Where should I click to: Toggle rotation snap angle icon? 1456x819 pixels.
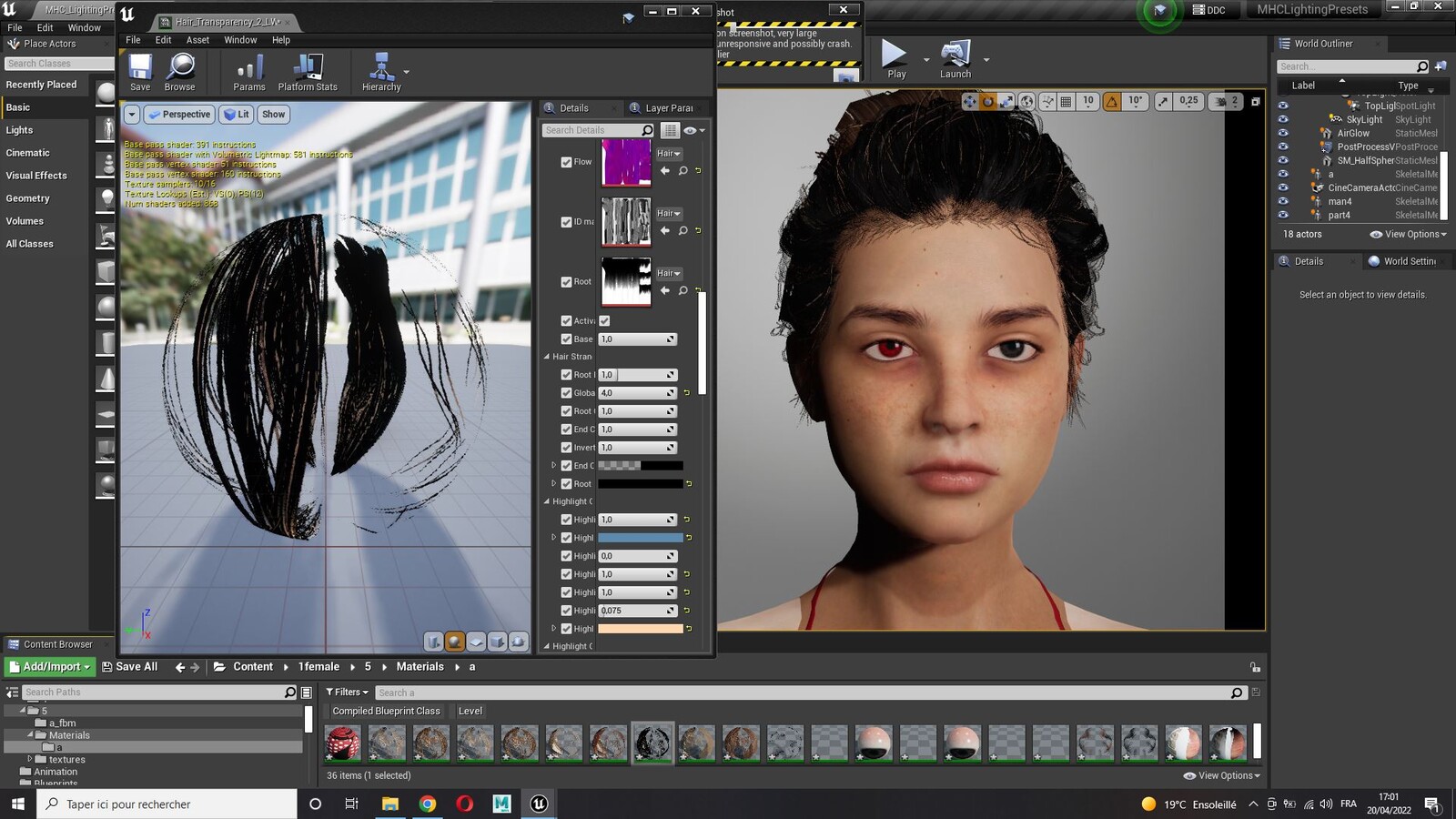1112,101
